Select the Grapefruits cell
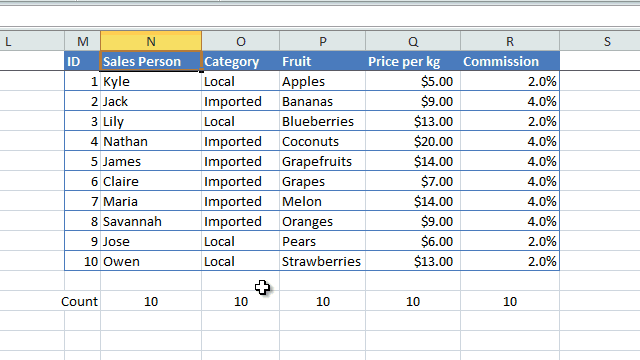 [322, 161]
